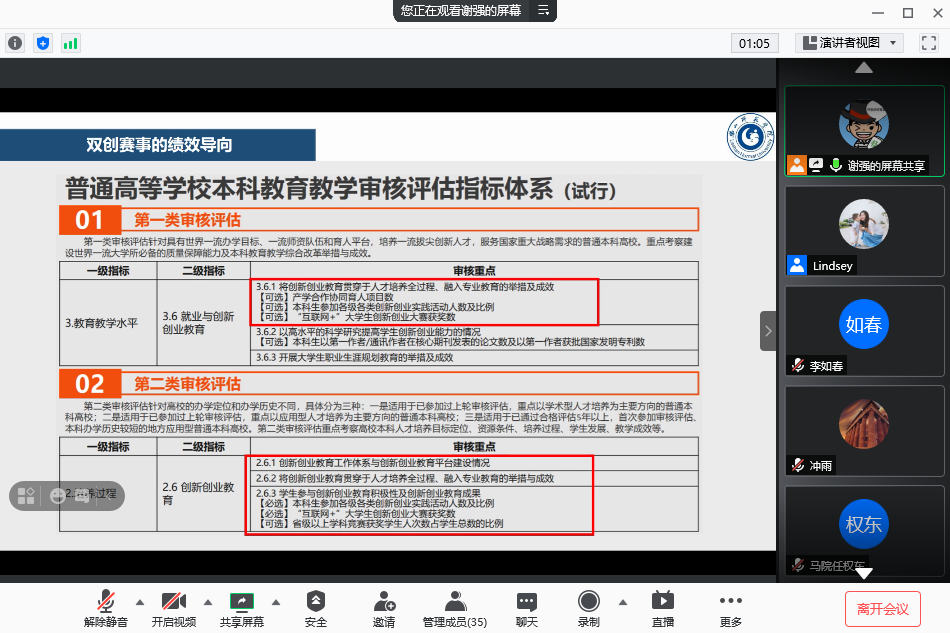Open the 聊天 chat window
Screen dimensions: 950x633
click(527, 608)
